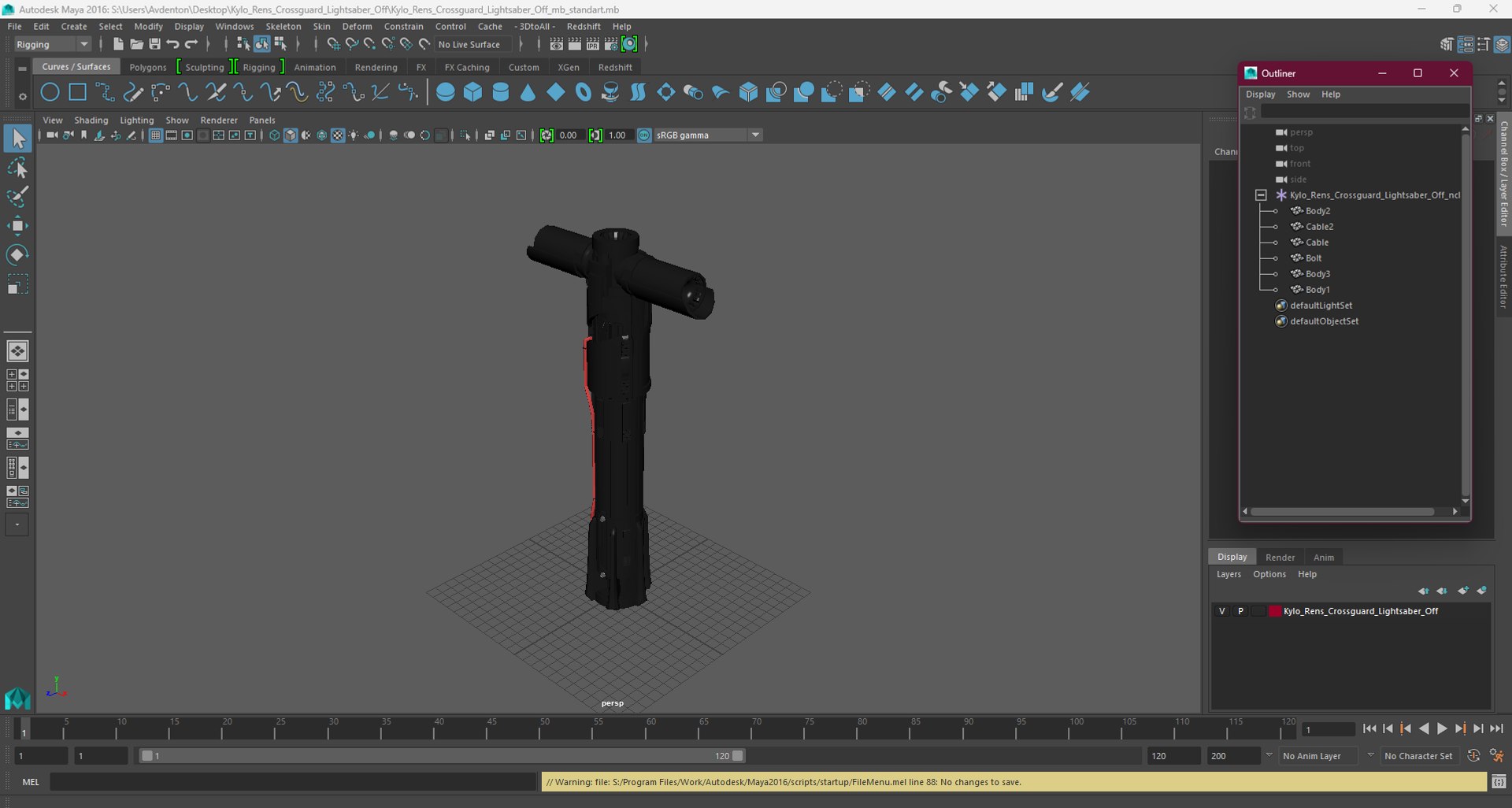Viewport: 1512px width, 808px height.
Task: Activate the Paint selection tool
Action: (x=17, y=197)
